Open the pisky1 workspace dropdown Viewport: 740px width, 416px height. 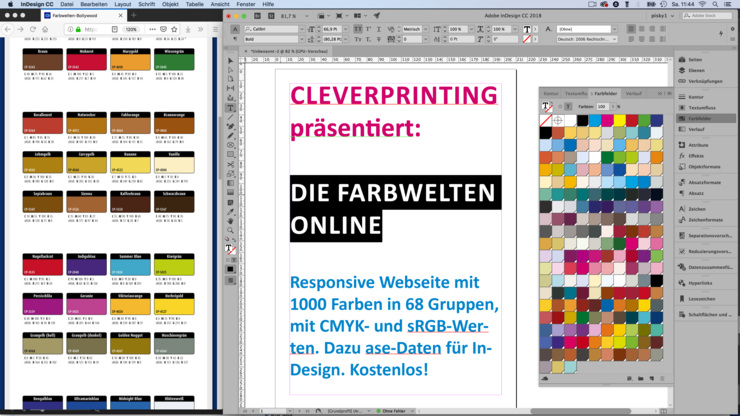tap(662, 16)
